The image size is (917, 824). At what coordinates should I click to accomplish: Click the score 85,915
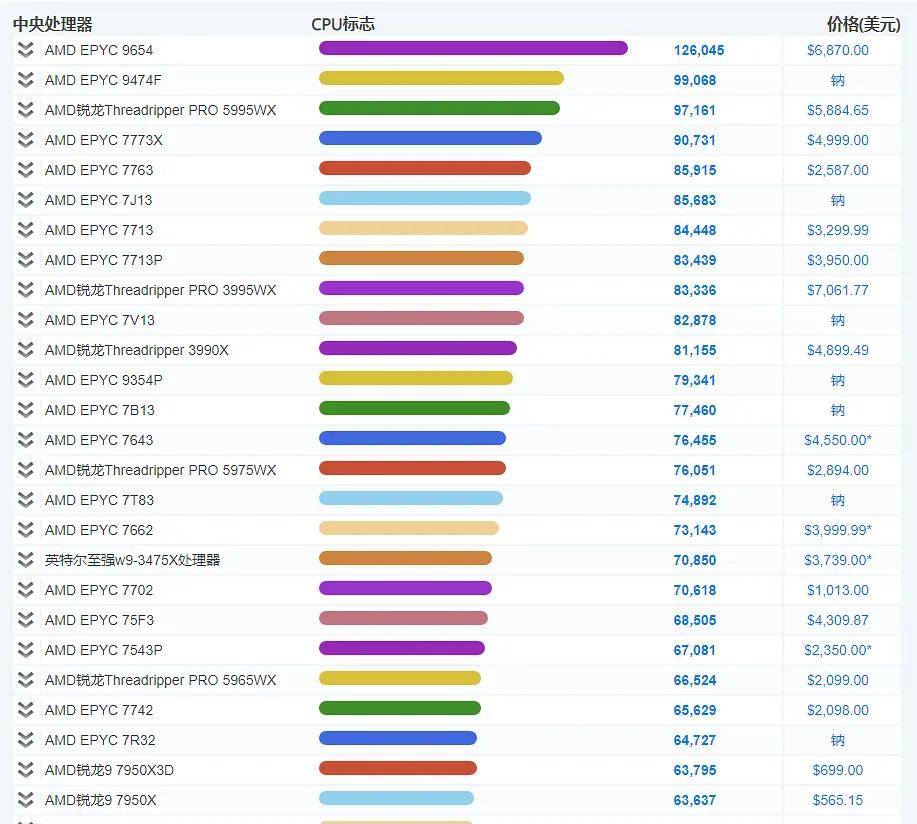click(695, 170)
